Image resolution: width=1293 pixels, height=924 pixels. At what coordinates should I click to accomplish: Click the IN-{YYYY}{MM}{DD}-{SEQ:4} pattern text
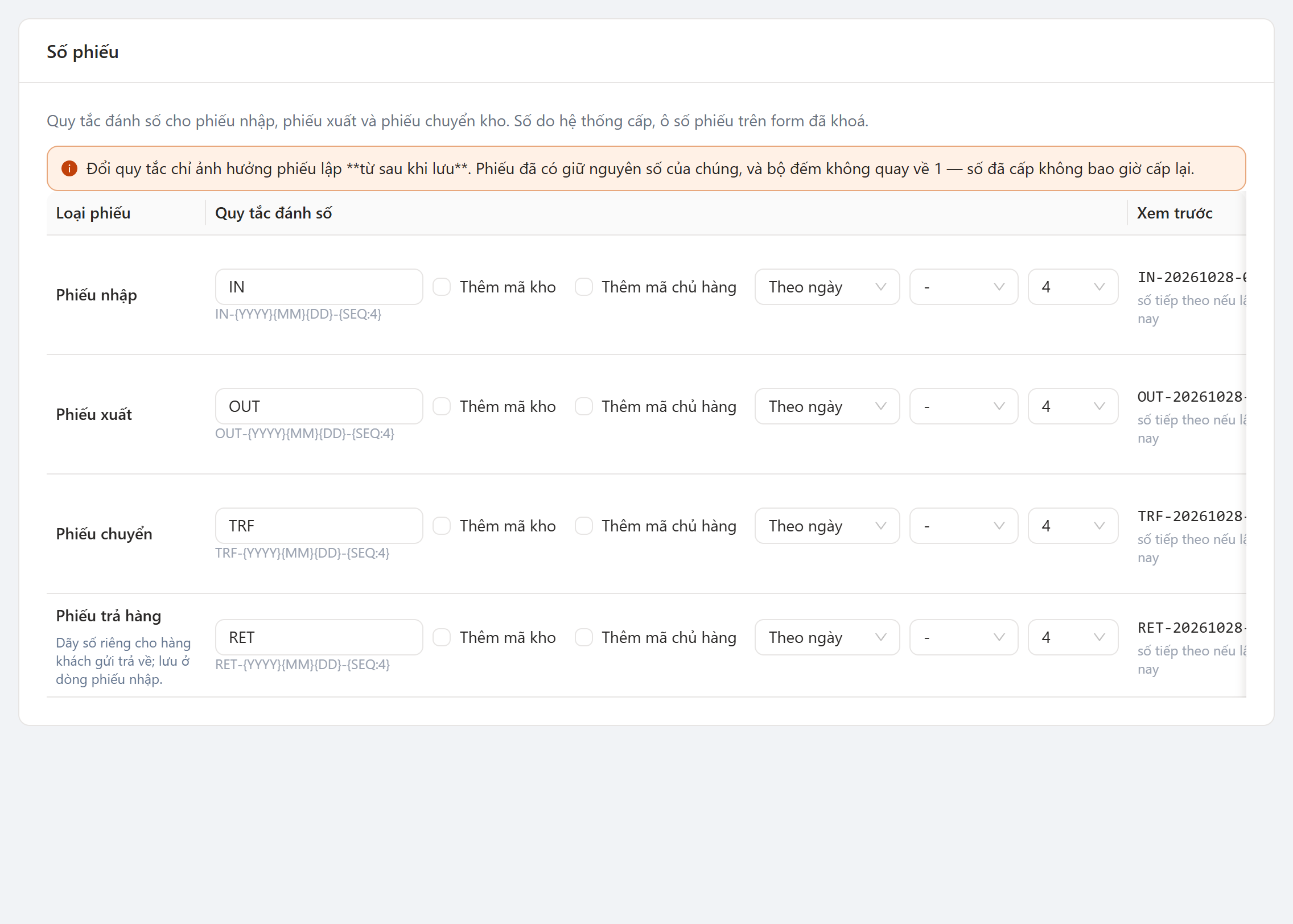(x=298, y=314)
